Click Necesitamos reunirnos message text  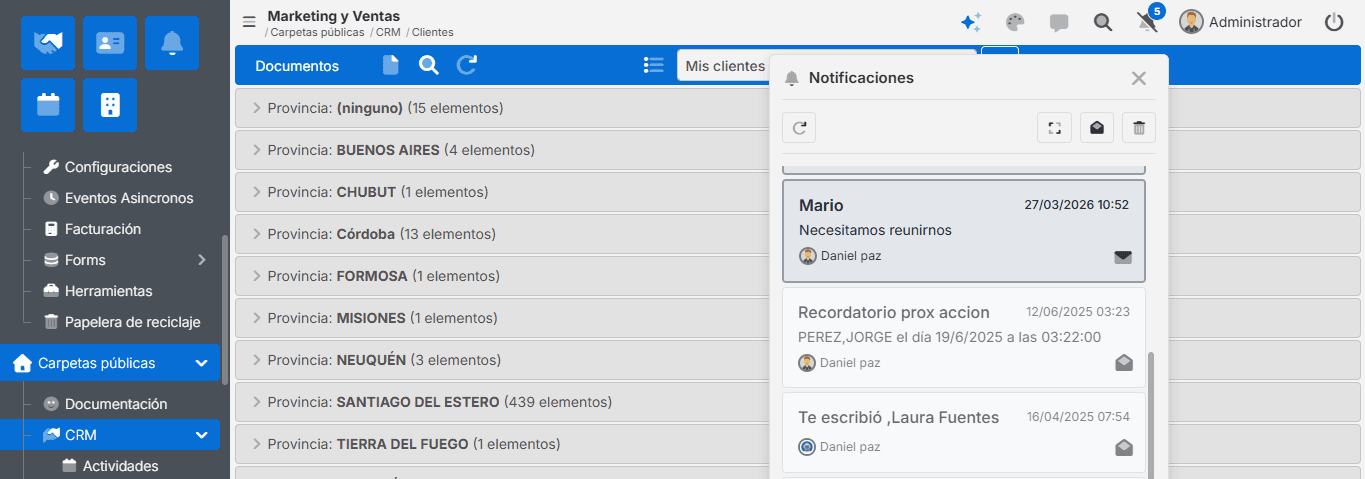(x=875, y=230)
